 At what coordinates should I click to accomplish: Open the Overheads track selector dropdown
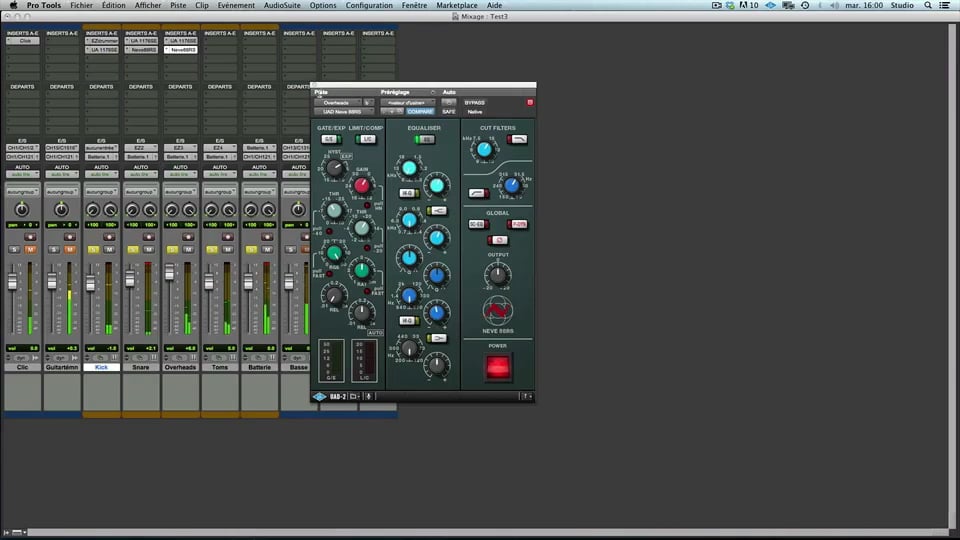[338, 102]
